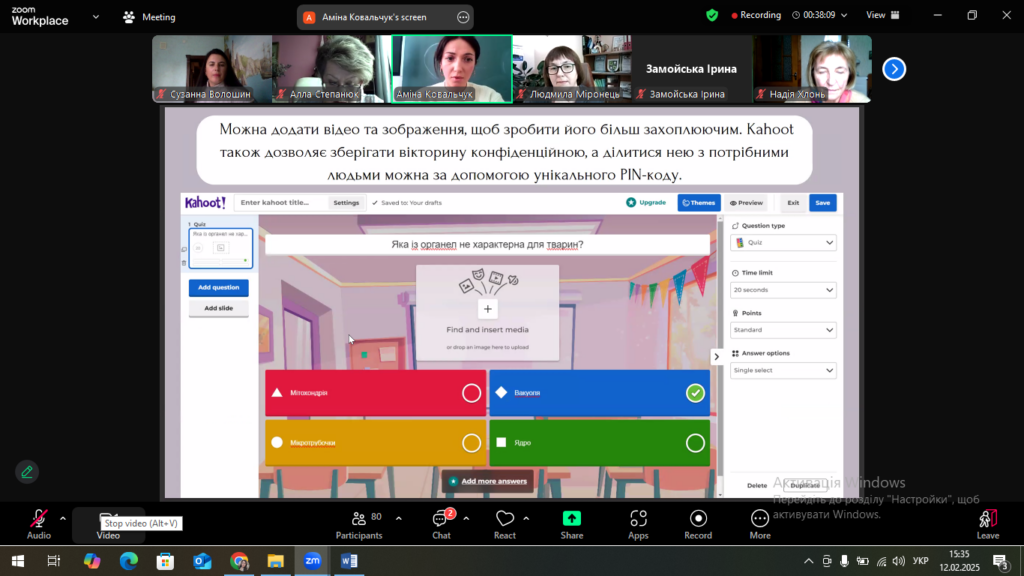Unmute the microphone via Audio button

coord(39,521)
